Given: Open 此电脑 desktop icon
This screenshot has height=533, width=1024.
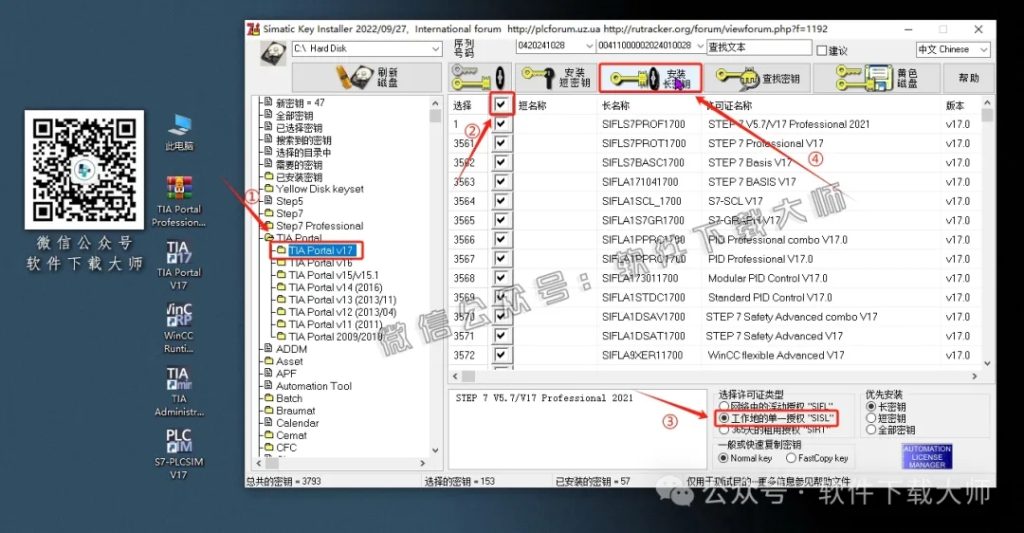Looking at the screenshot, I should point(179,132).
